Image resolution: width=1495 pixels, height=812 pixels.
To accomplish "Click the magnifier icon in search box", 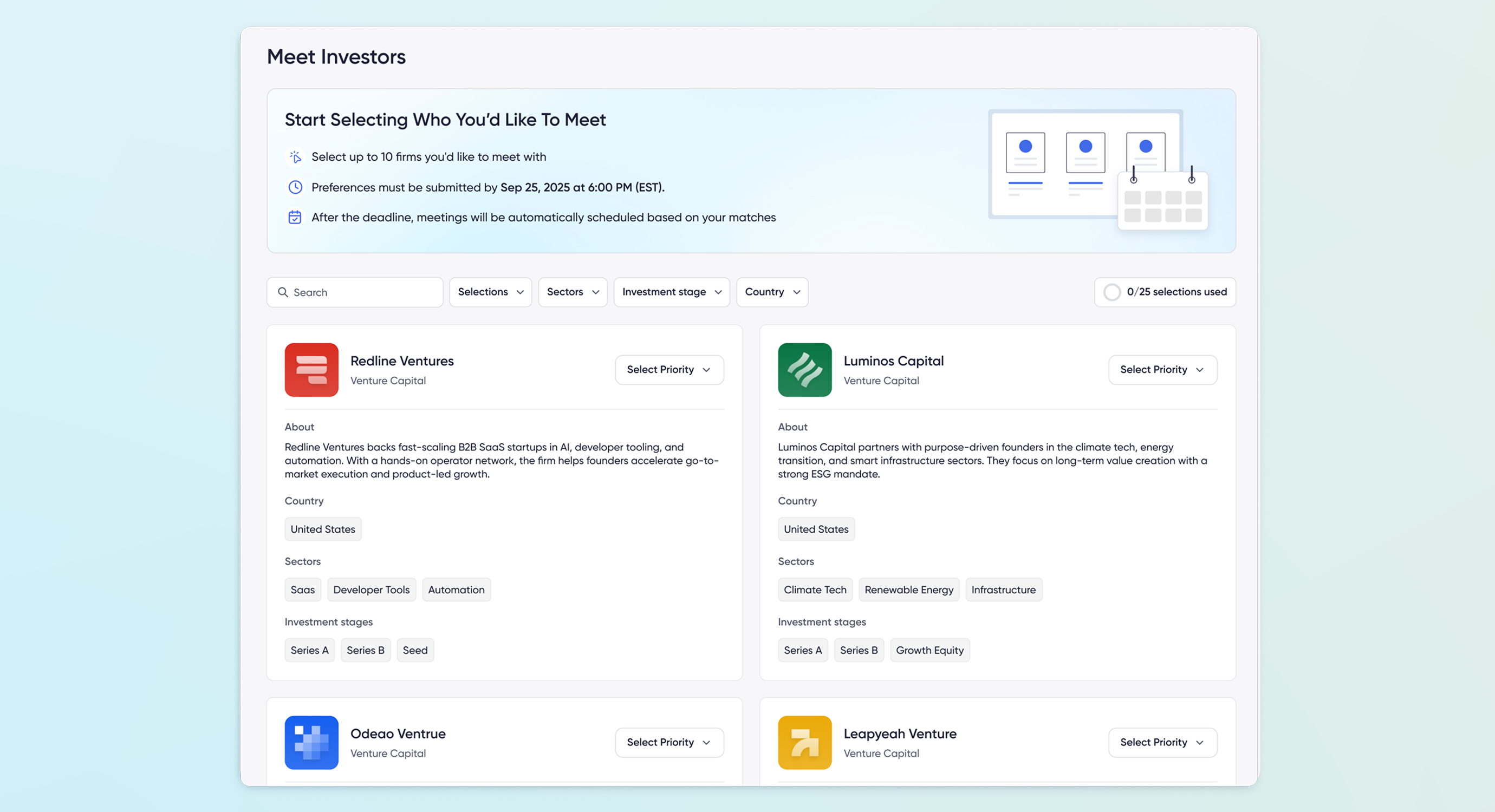I will tap(283, 292).
